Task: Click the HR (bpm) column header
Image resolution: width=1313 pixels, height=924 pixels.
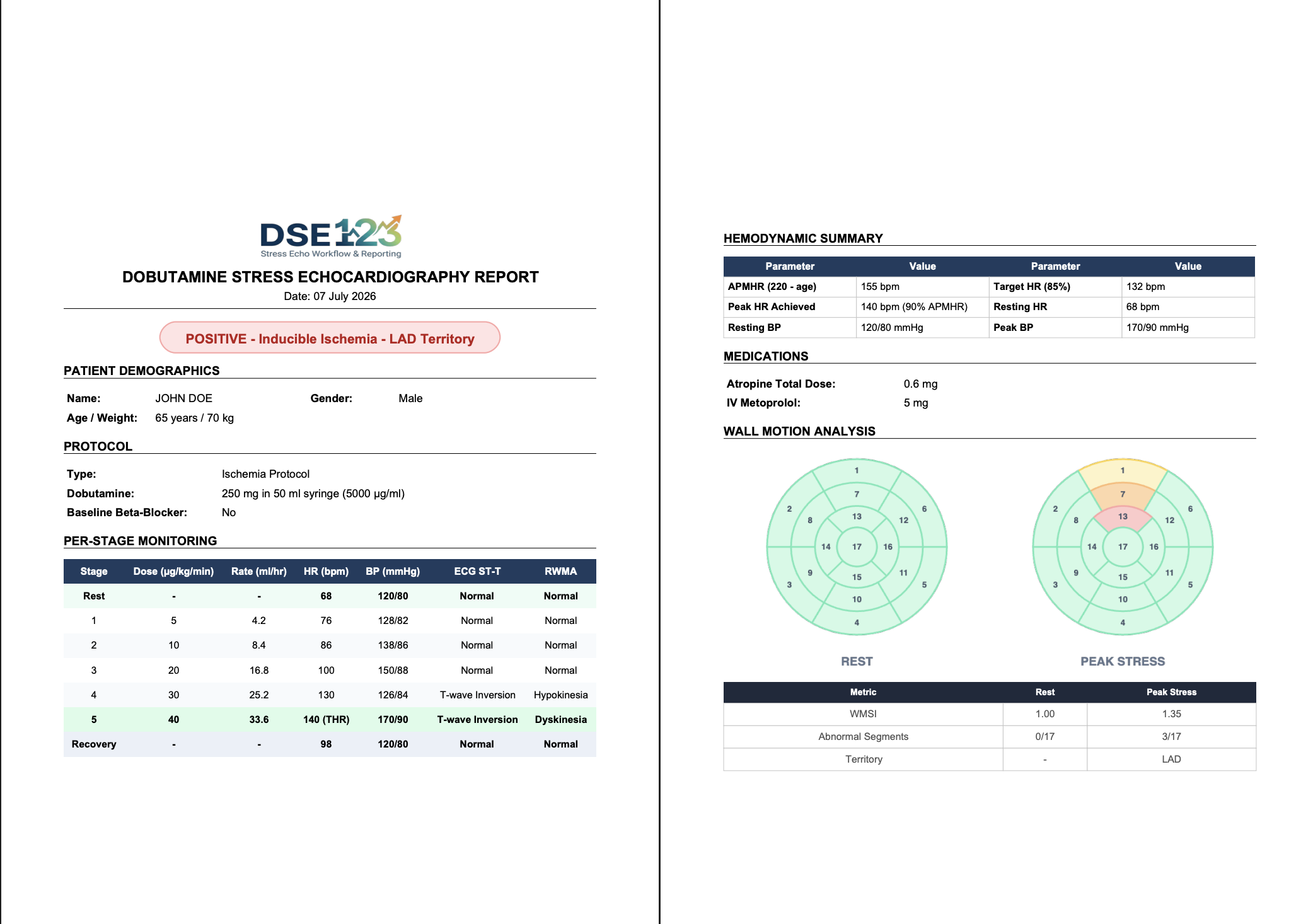Action: coord(326,571)
